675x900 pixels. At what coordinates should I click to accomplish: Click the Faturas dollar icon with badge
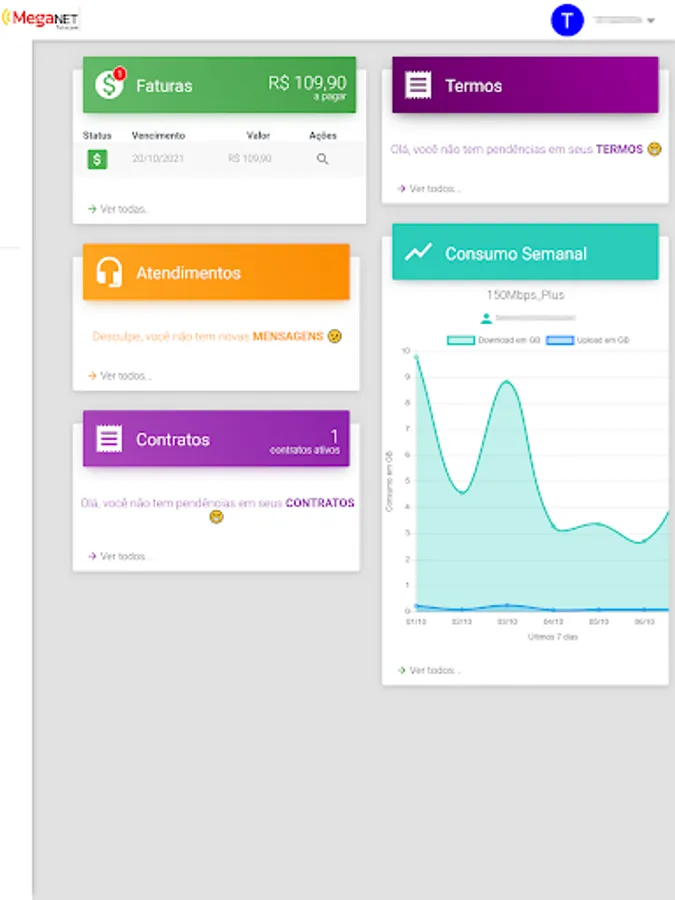[x=110, y=84]
